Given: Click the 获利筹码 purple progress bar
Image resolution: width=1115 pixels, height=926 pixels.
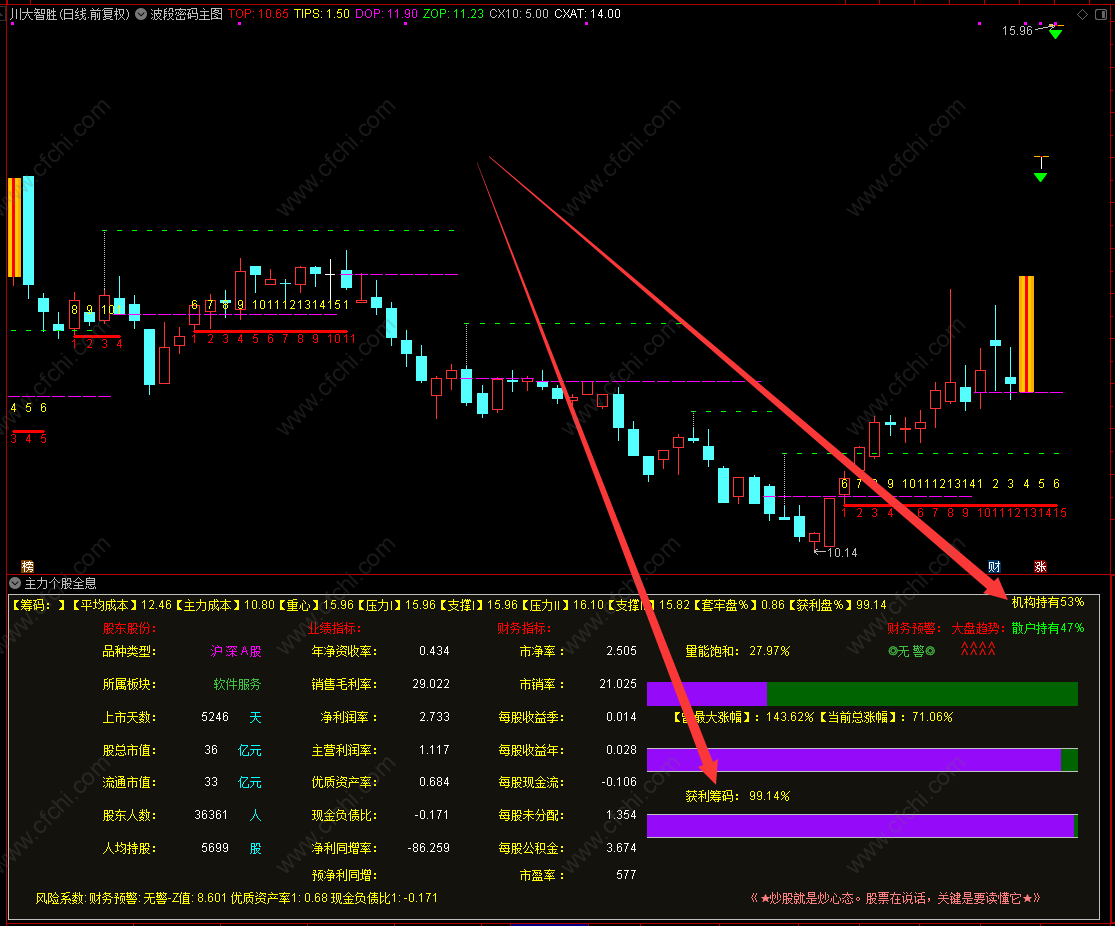Looking at the screenshot, I should pos(862,826).
